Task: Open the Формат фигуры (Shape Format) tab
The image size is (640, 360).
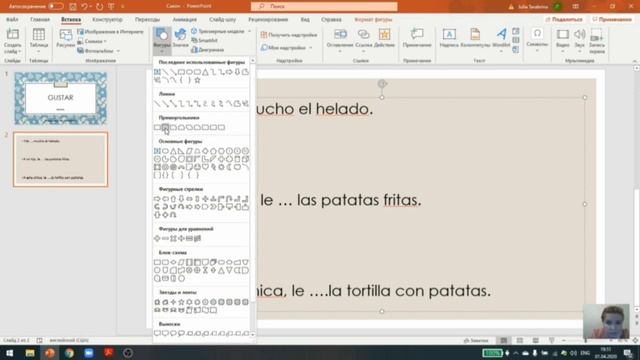Action: point(373,20)
